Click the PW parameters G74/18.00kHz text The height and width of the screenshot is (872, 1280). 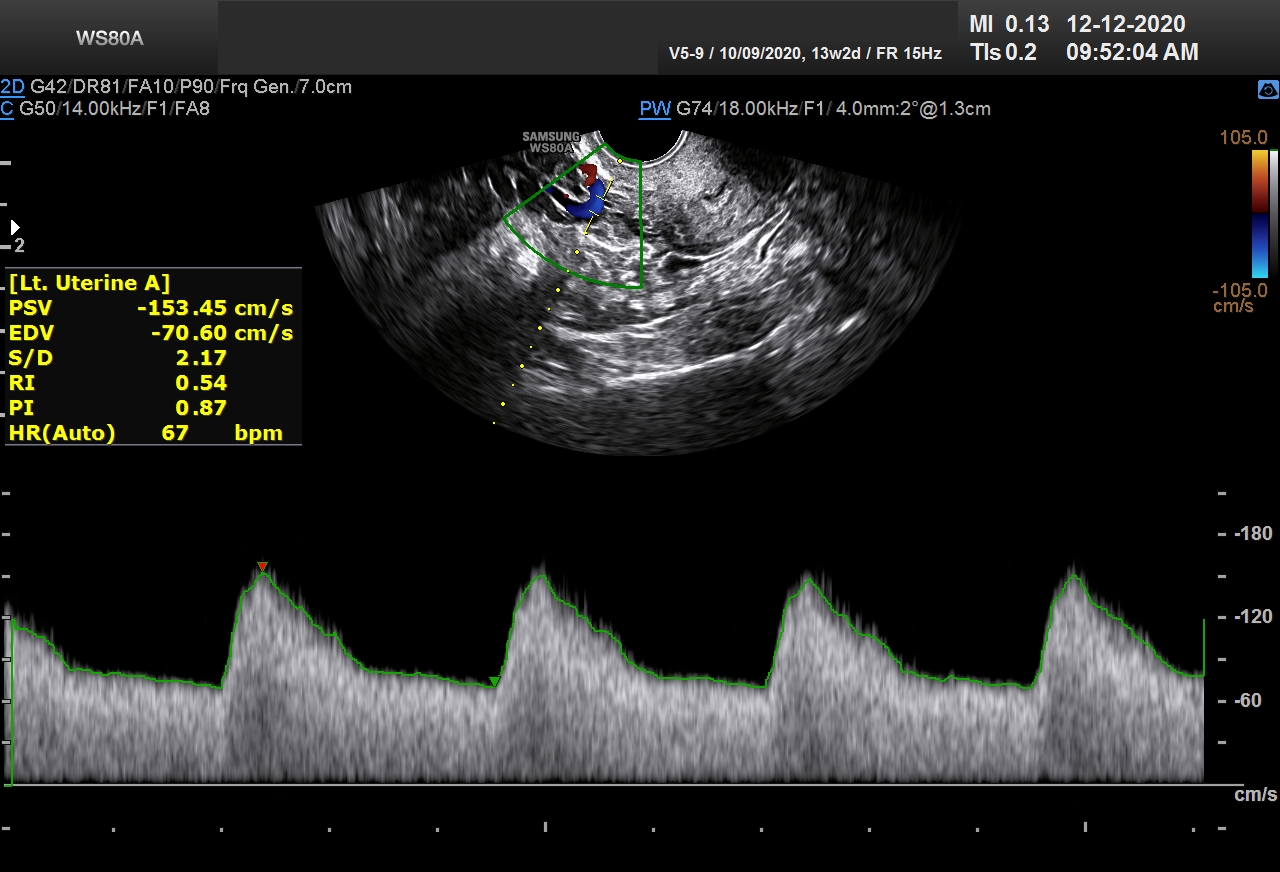tap(834, 108)
